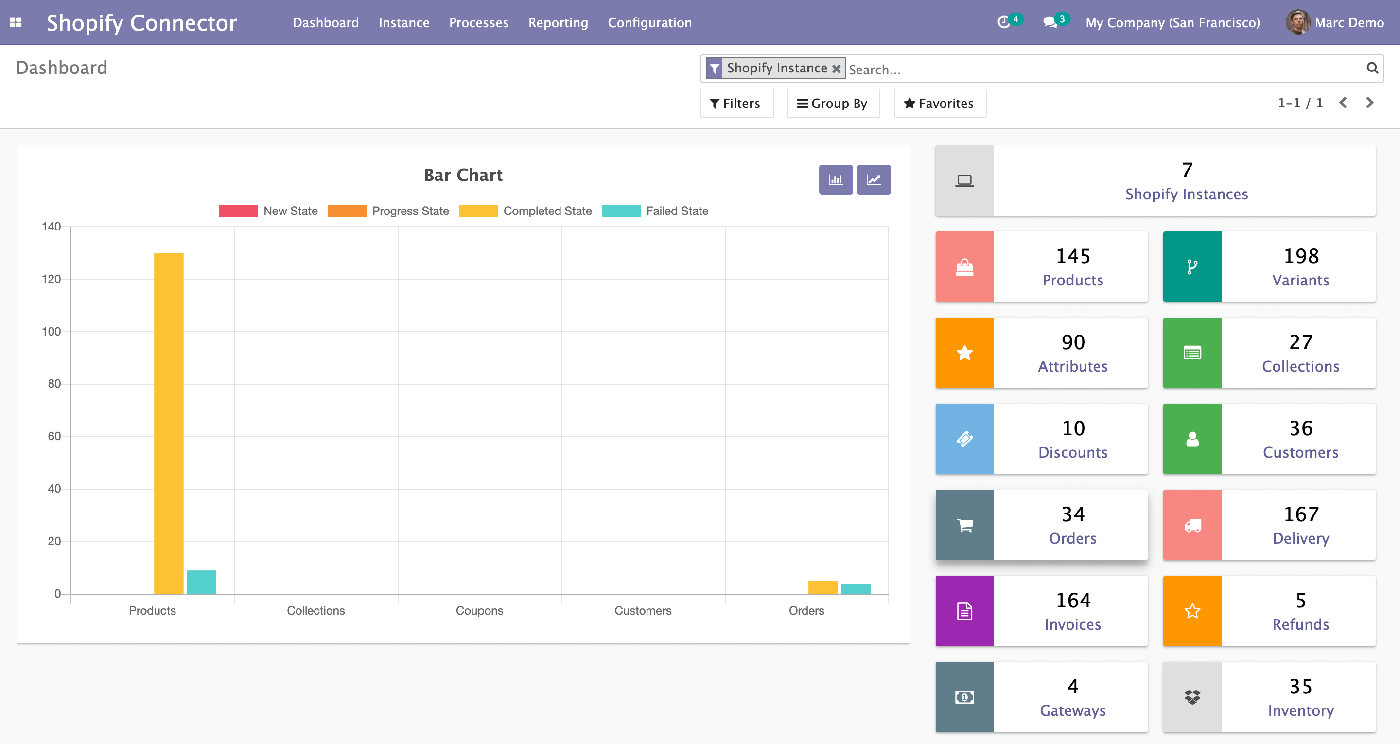
Task: Toggle Completed State legend series
Action: tap(525, 211)
